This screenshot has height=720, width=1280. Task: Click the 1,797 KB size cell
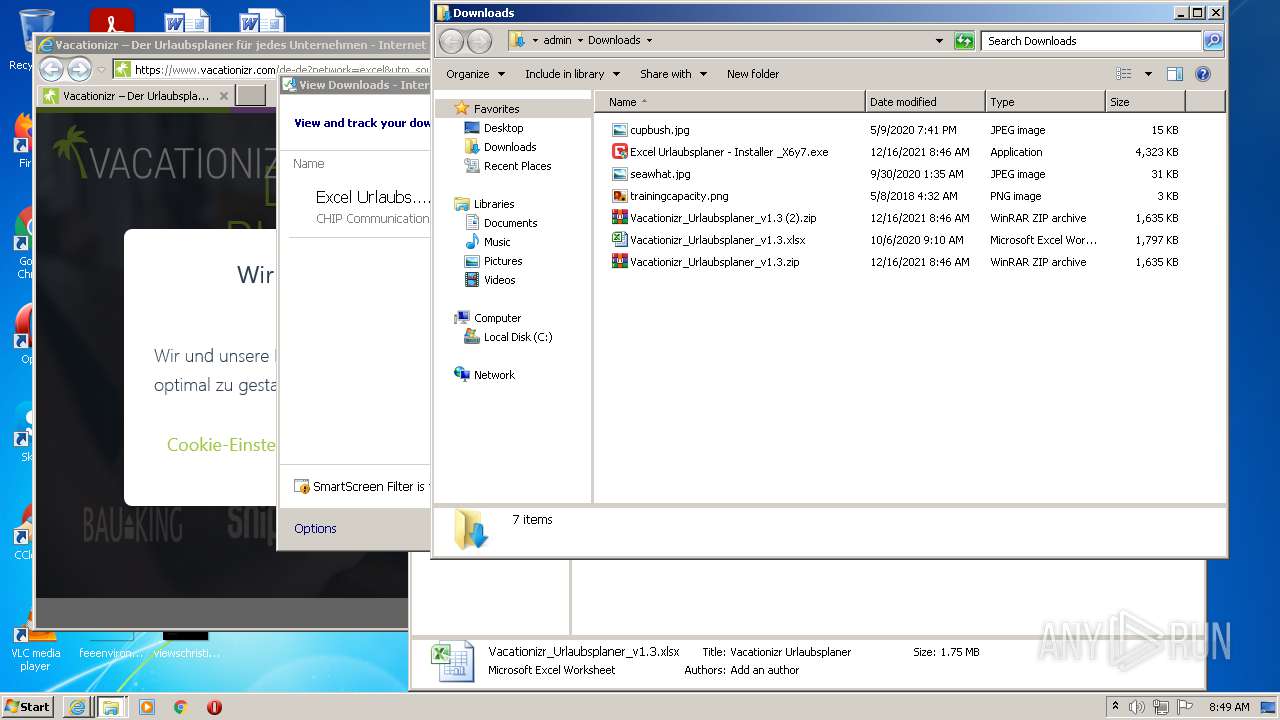[1156, 240]
